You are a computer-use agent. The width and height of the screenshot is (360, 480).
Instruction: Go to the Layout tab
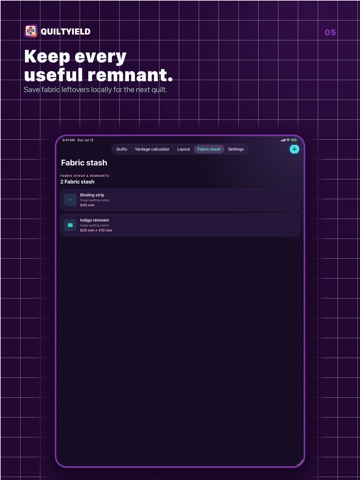(183, 149)
